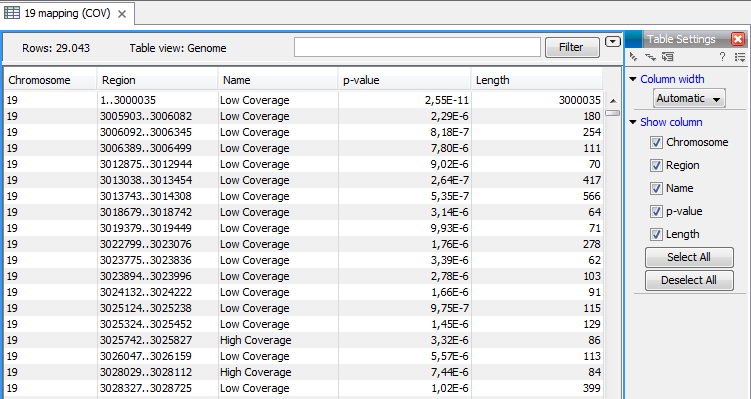Switch to the 19 mapping (COV) tab
751x399 pixels.
click(68, 13)
